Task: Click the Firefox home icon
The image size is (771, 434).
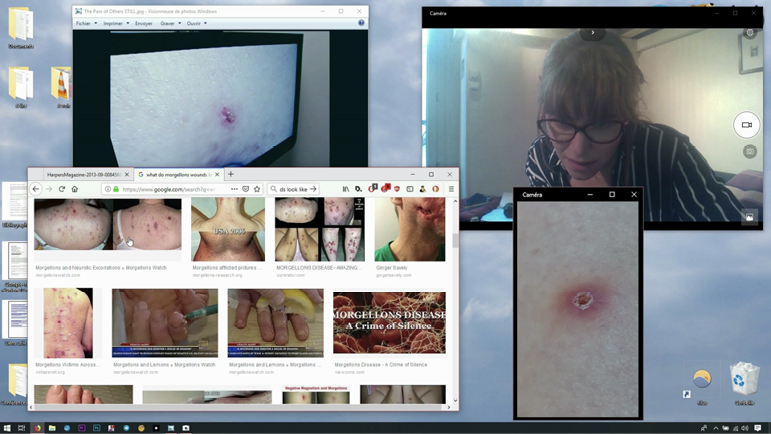Action: 74,189
